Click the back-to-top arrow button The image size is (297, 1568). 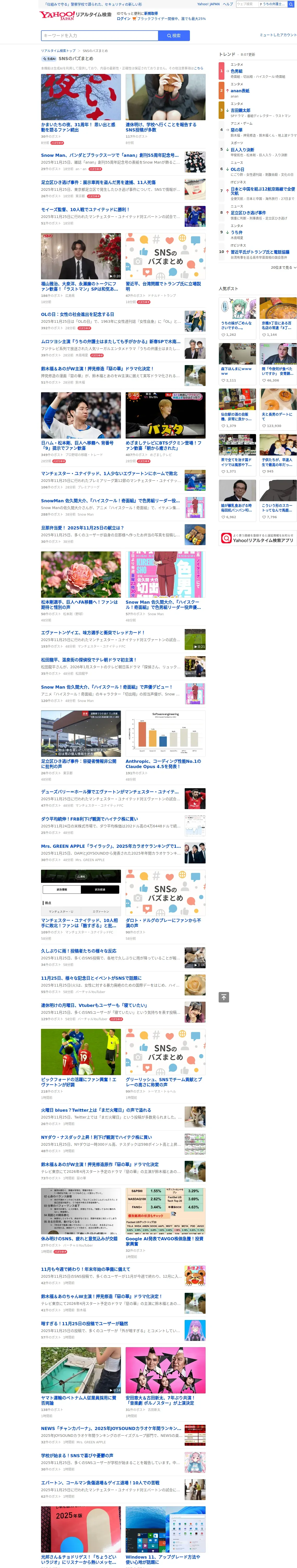click(224, 997)
